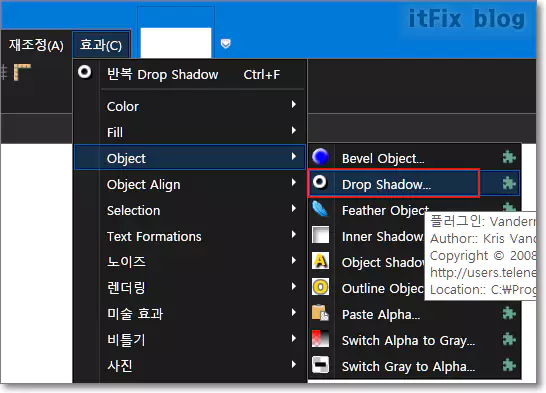This screenshot has height=393, width=546.
Task: Click the Drop Shadow submenu circle icon
Action: [x=320, y=182]
